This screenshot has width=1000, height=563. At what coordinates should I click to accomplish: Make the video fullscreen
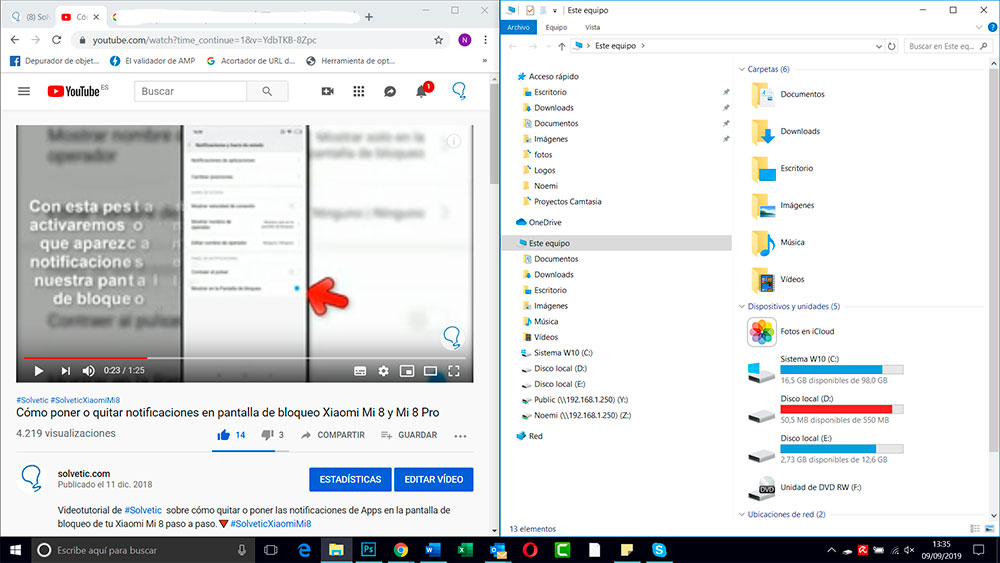point(454,370)
